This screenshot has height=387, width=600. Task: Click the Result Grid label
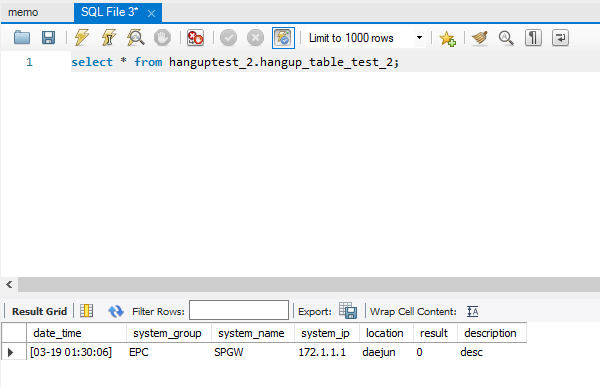(39, 312)
